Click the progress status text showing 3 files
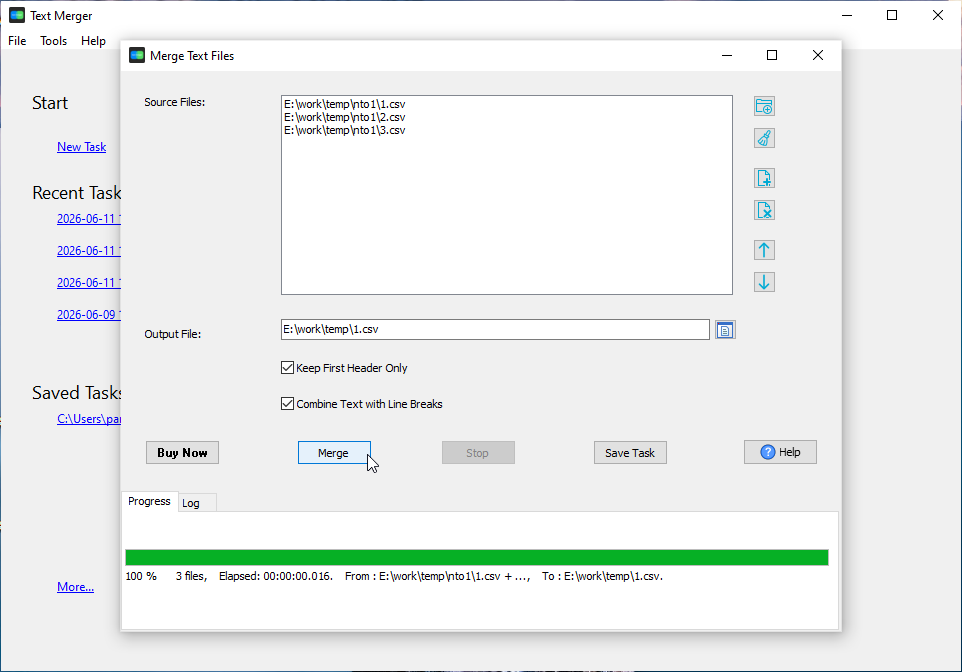Image resolution: width=962 pixels, height=672 pixels. coord(394,576)
